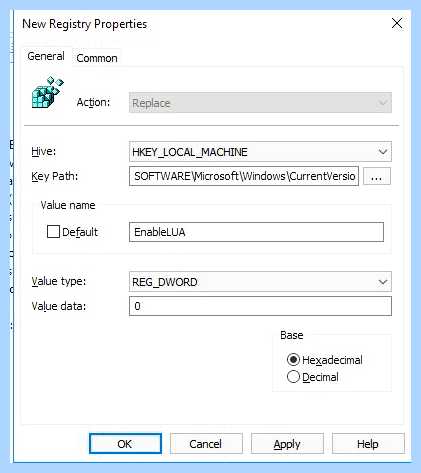Open the Key Path browse button
Viewport: 421px width, 473px height.
click(x=377, y=176)
